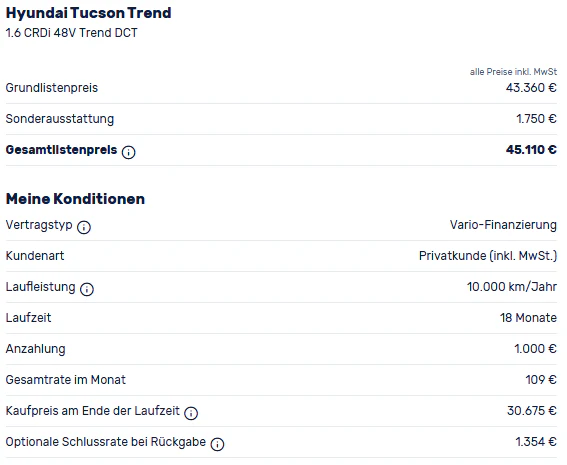Select the Privatkunde (inkl. MwSt.) value

488,256
